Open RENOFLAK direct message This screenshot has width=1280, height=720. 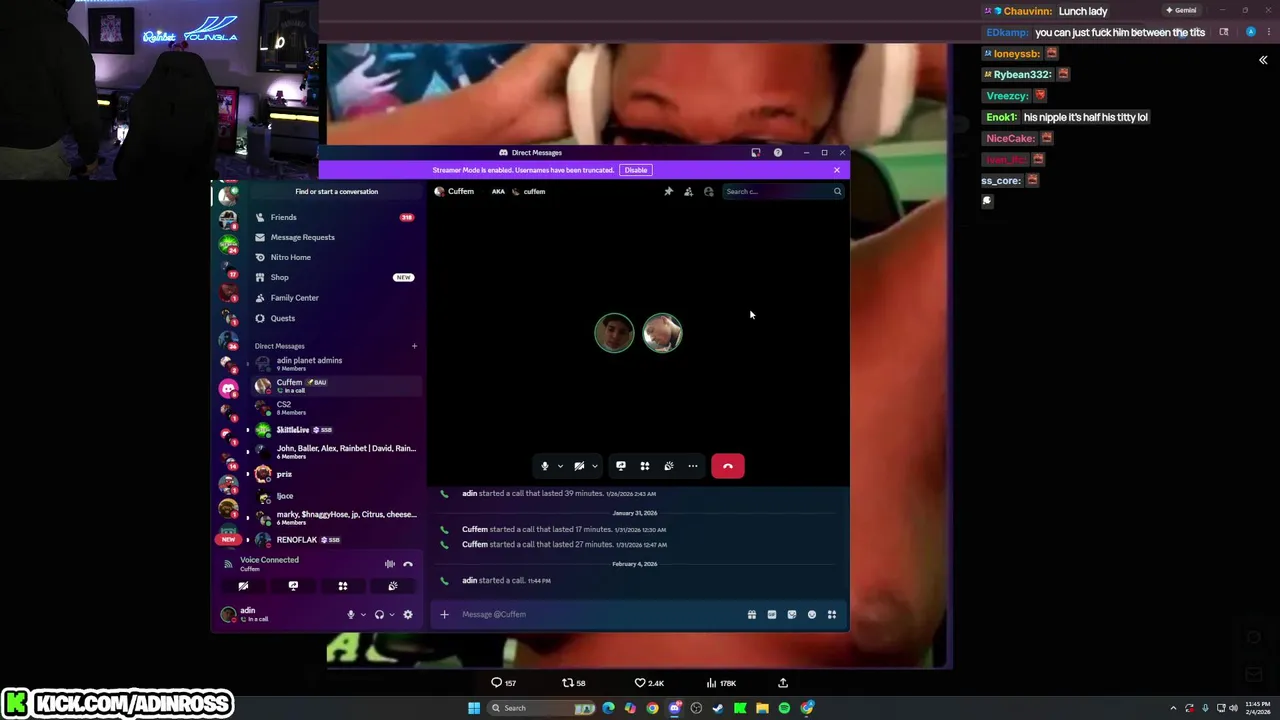(335, 540)
